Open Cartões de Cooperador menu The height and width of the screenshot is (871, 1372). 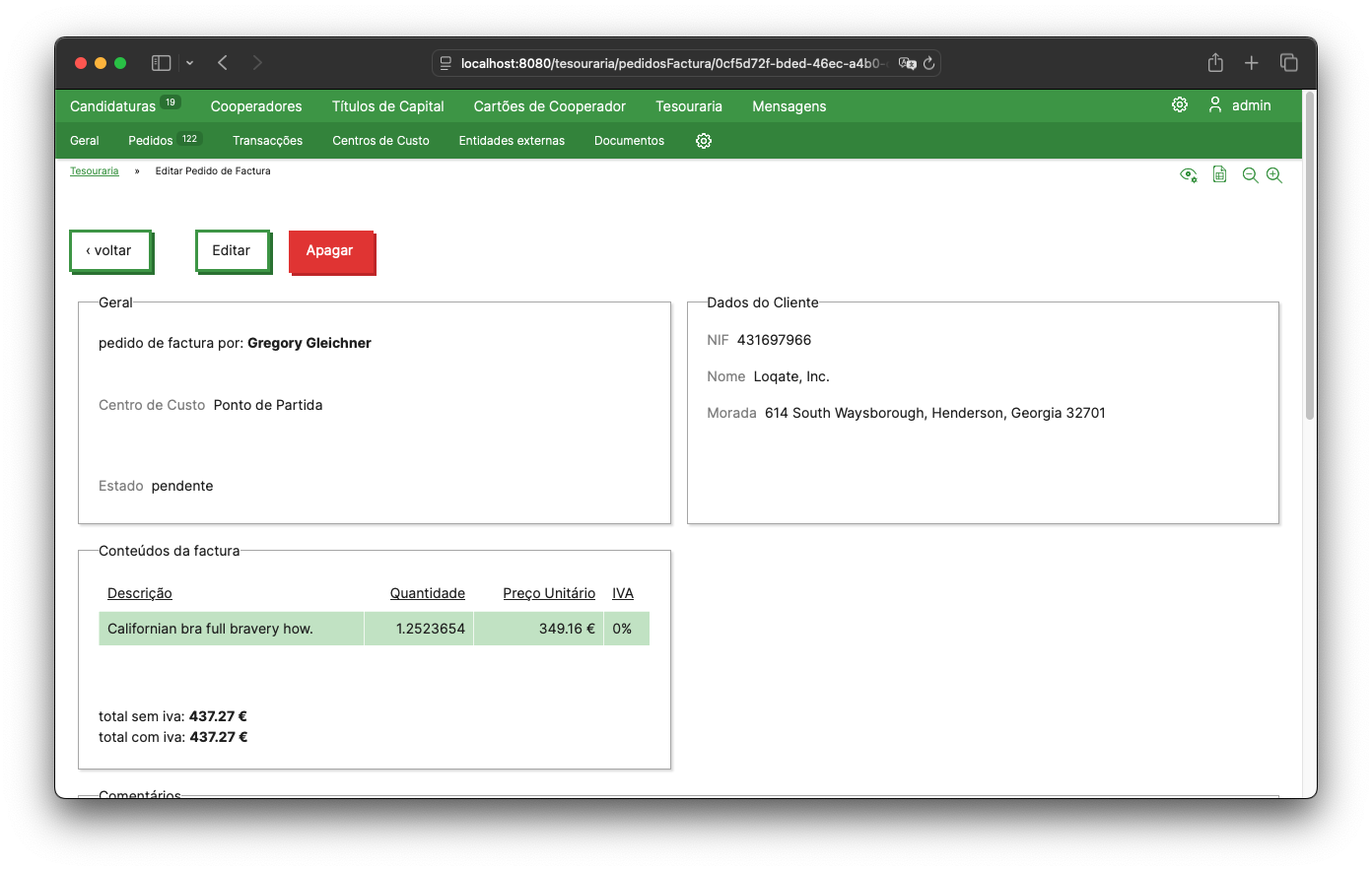pyautogui.click(x=550, y=106)
